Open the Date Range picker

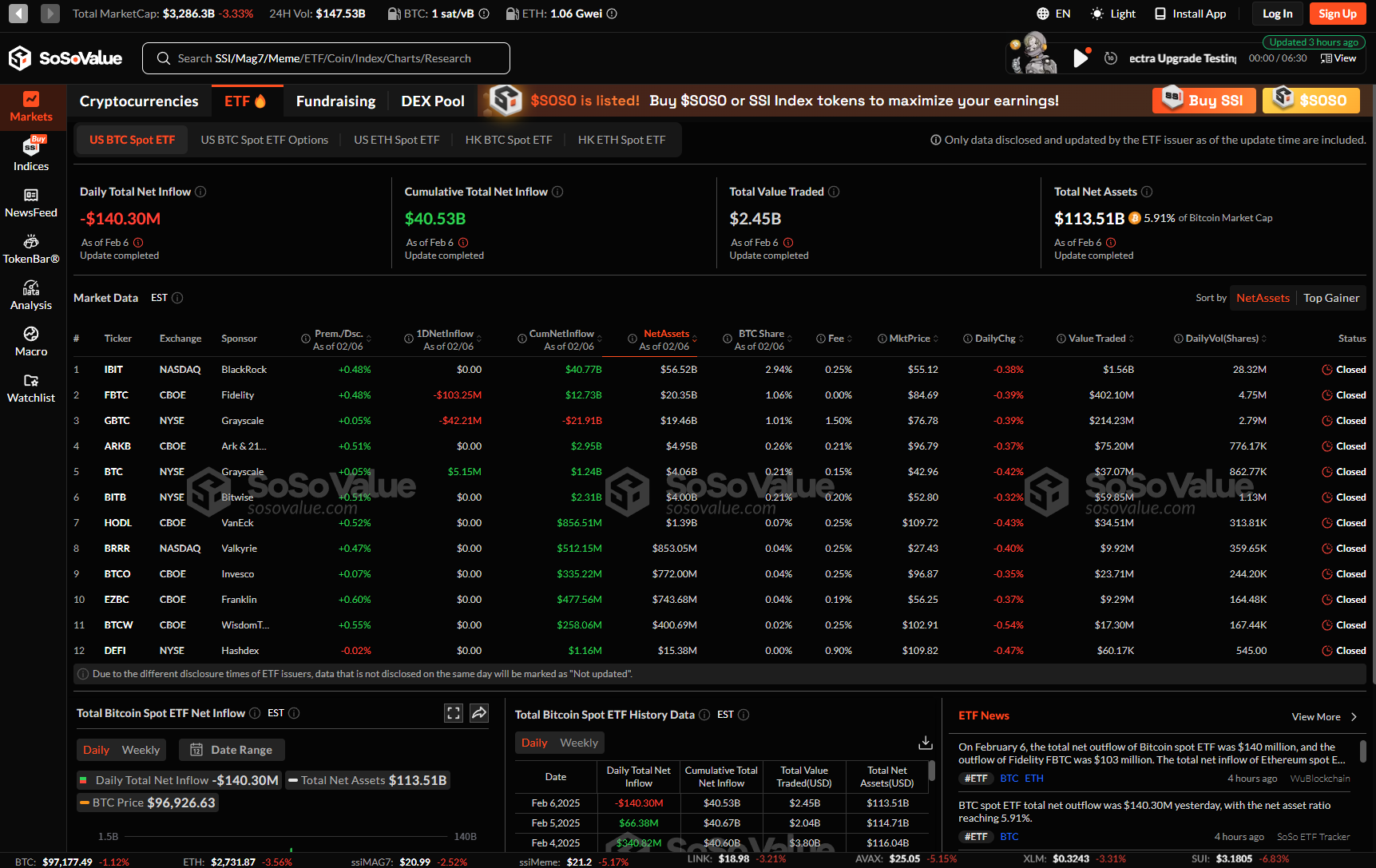pyautogui.click(x=232, y=750)
